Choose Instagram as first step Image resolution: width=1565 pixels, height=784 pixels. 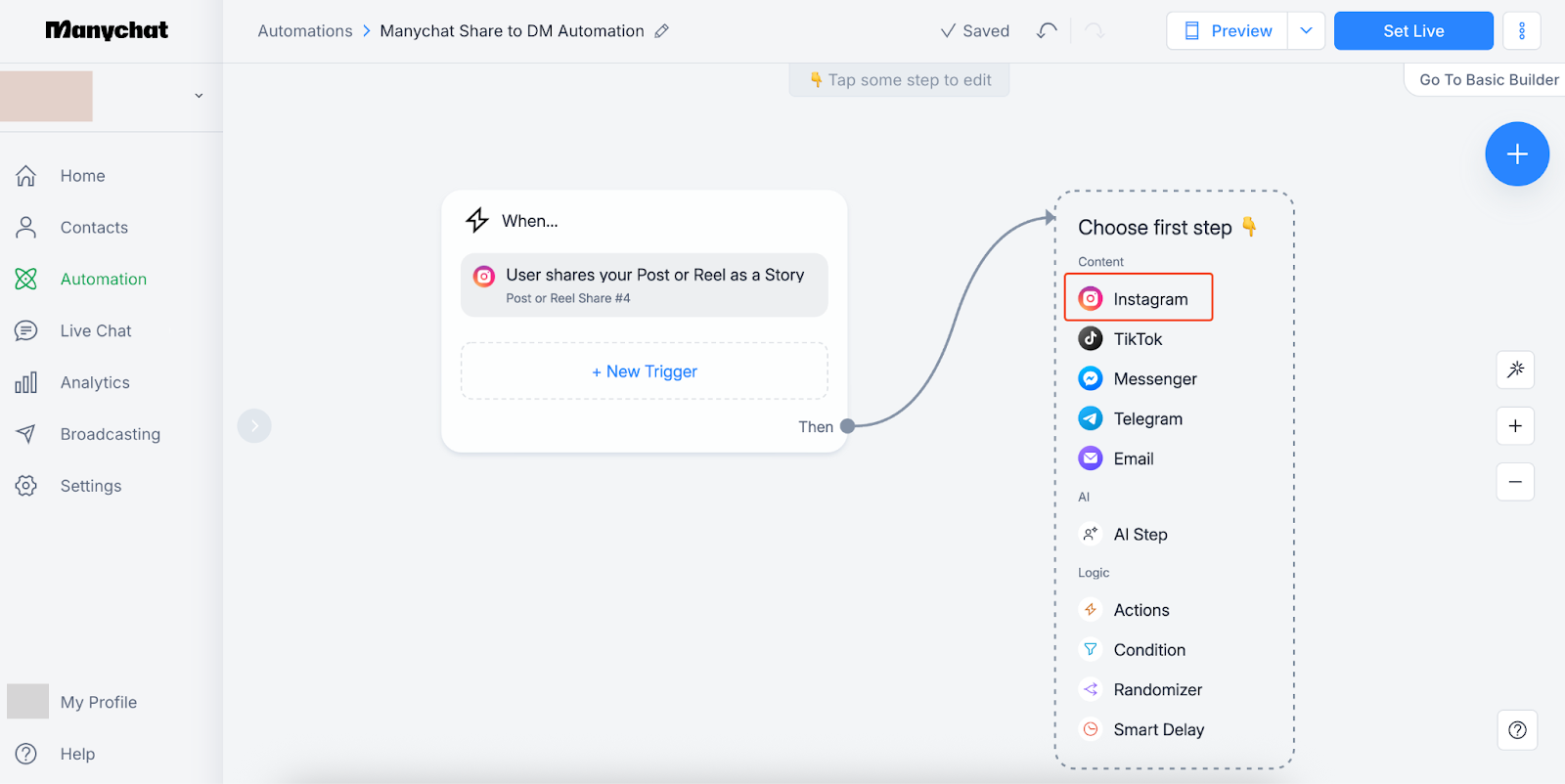click(x=1139, y=298)
